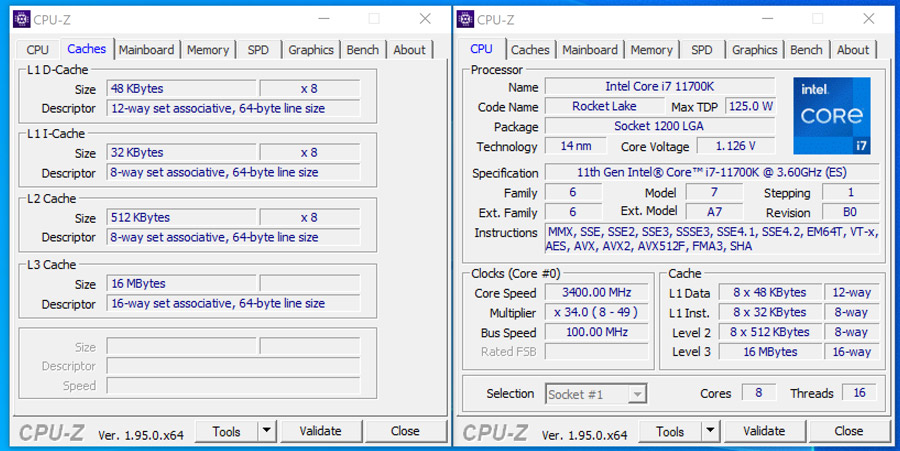Click the Level 2 value '8 x 512 KBytes'
Screen dimensions: 900x451
click(x=770, y=332)
